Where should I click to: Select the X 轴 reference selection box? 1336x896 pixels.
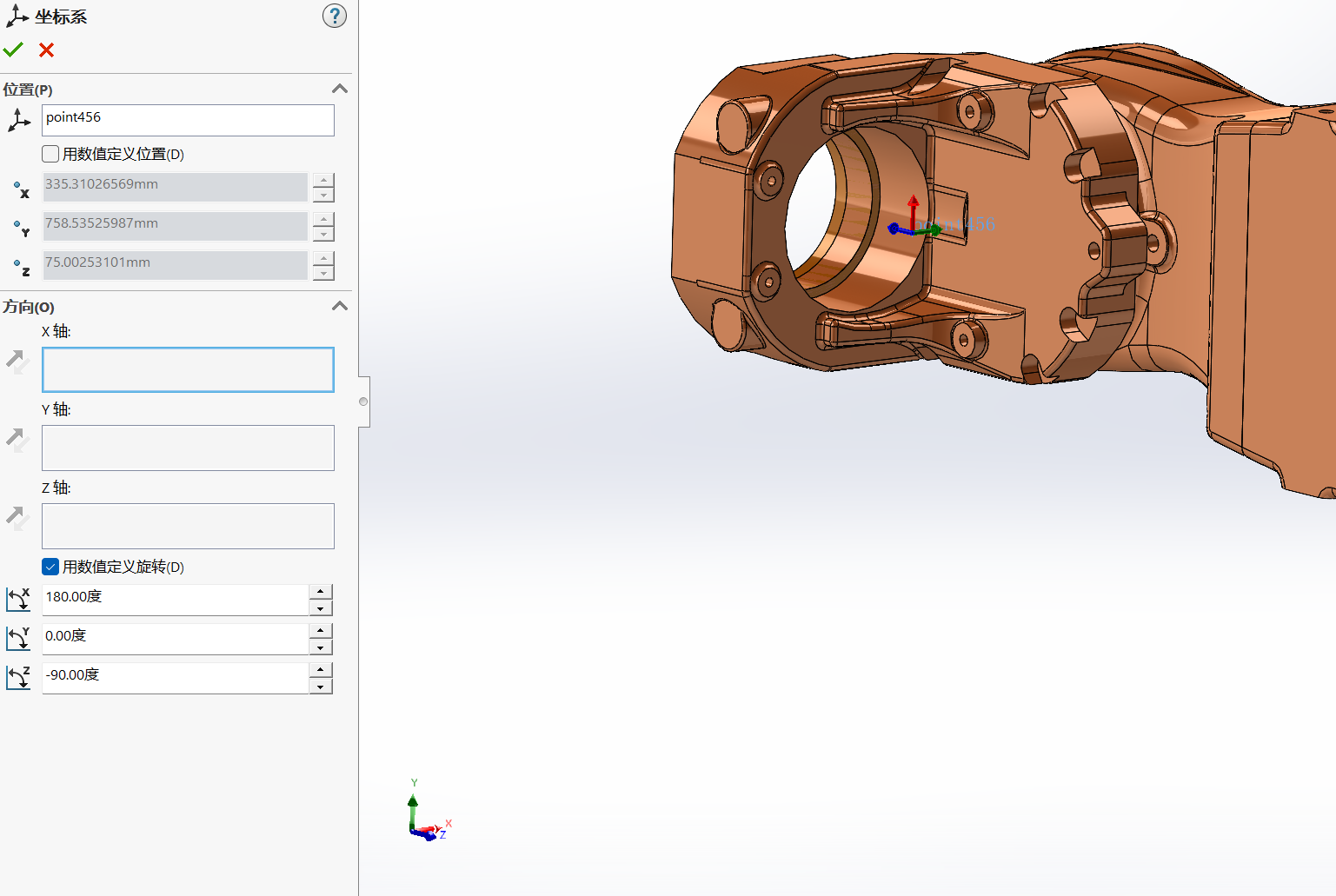tap(188, 369)
